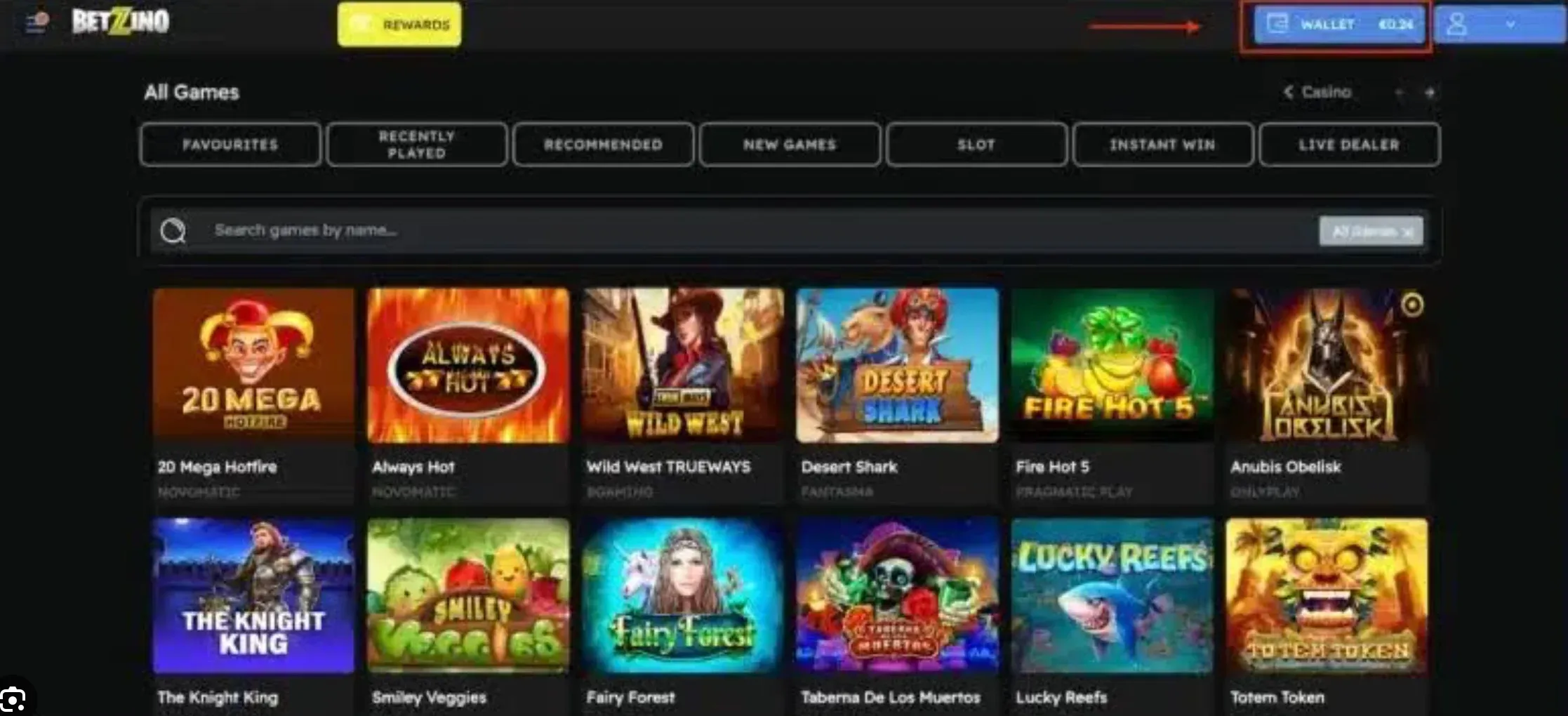Click the yellow Rewards button
Viewport: 1568px width, 716px height.
(x=399, y=25)
